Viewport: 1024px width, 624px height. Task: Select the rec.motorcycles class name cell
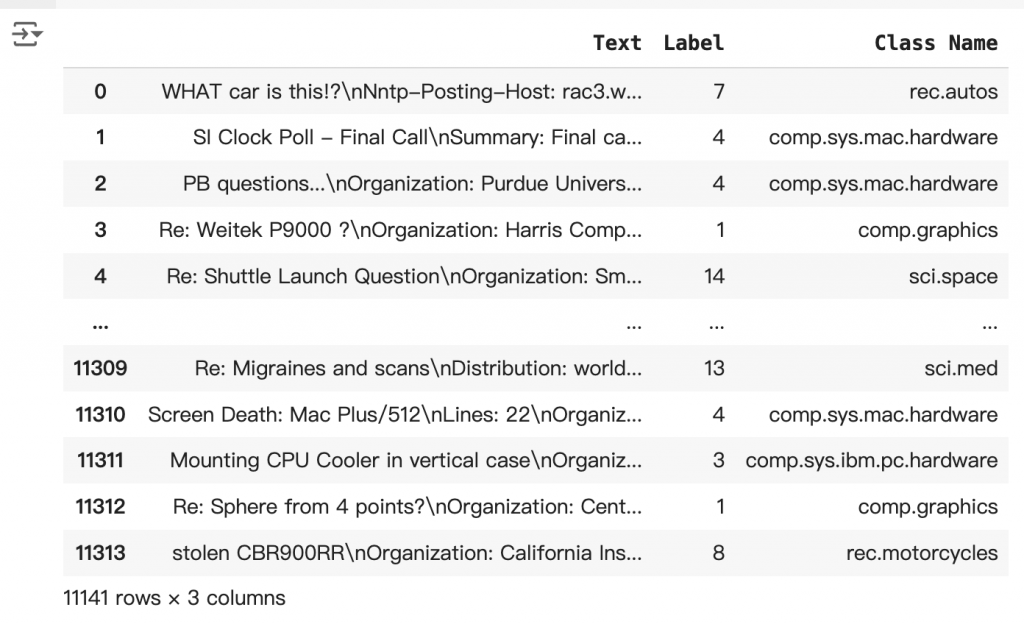click(x=921, y=553)
